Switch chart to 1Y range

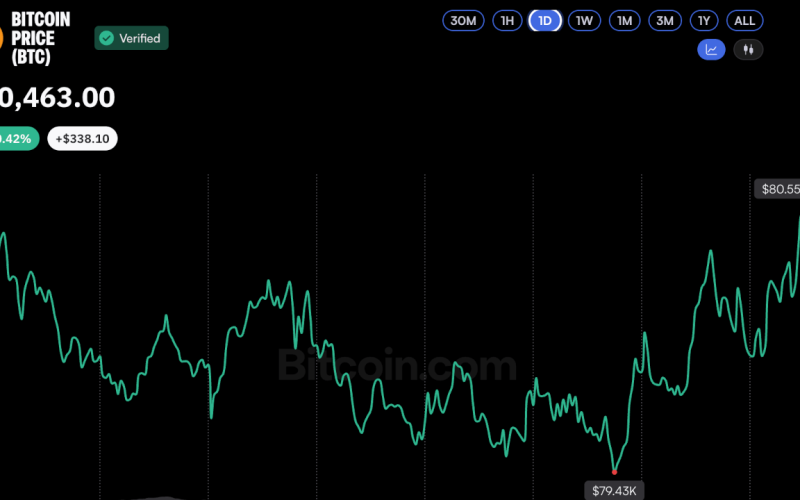(704, 21)
